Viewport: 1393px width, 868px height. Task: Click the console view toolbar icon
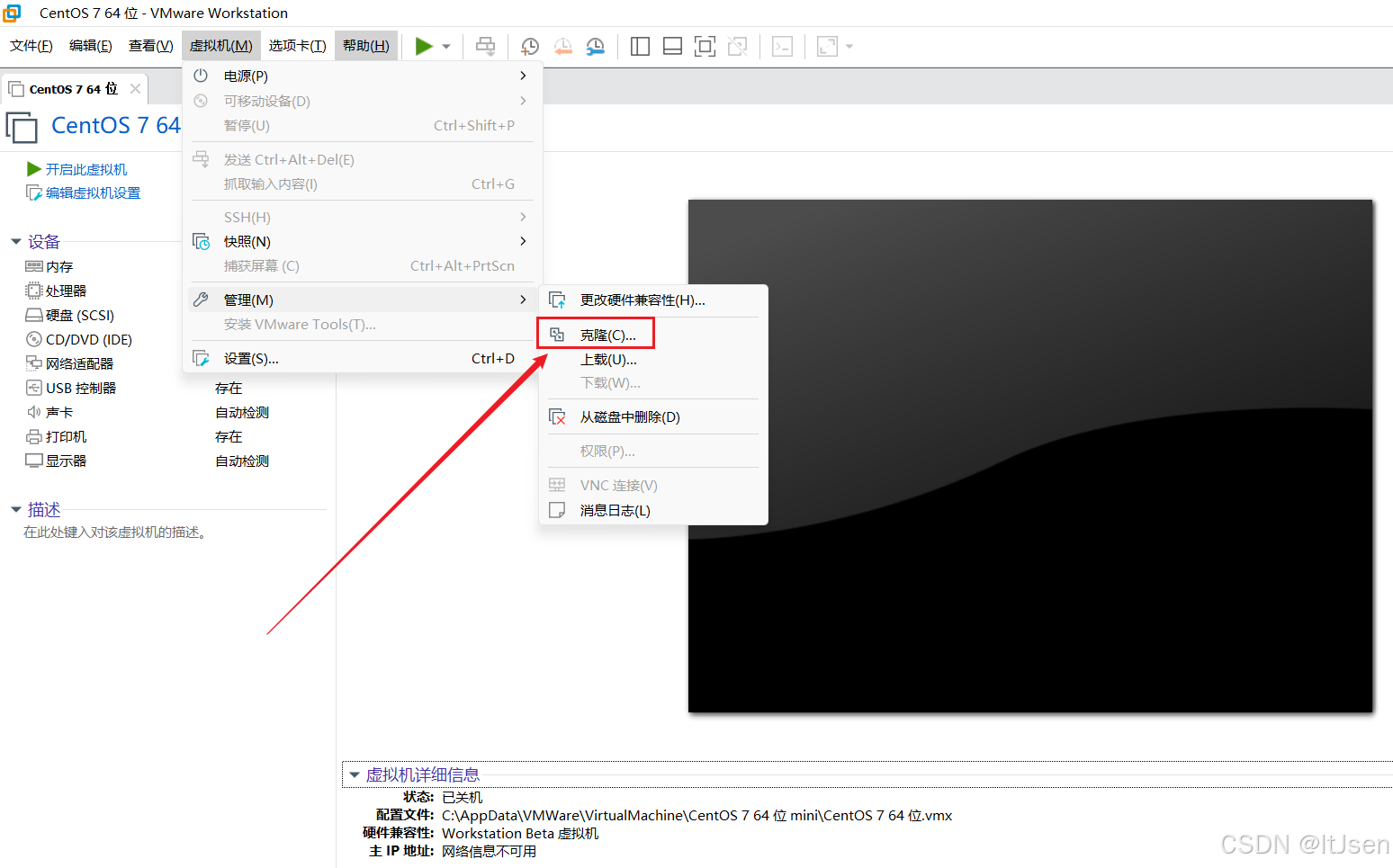pyautogui.click(x=783, y=47)
